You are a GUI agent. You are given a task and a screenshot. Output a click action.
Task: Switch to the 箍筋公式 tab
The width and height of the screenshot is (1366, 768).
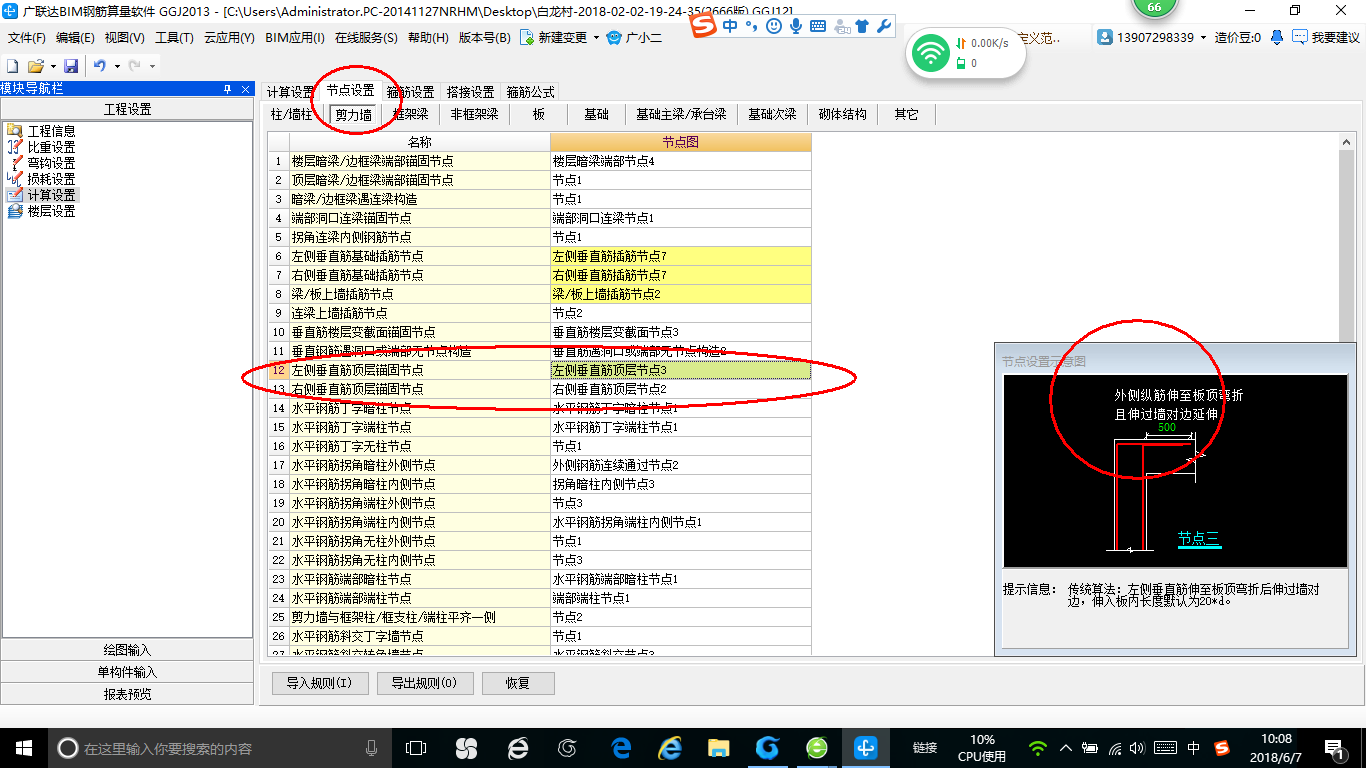pyautogui.click(x=530, y=92)
